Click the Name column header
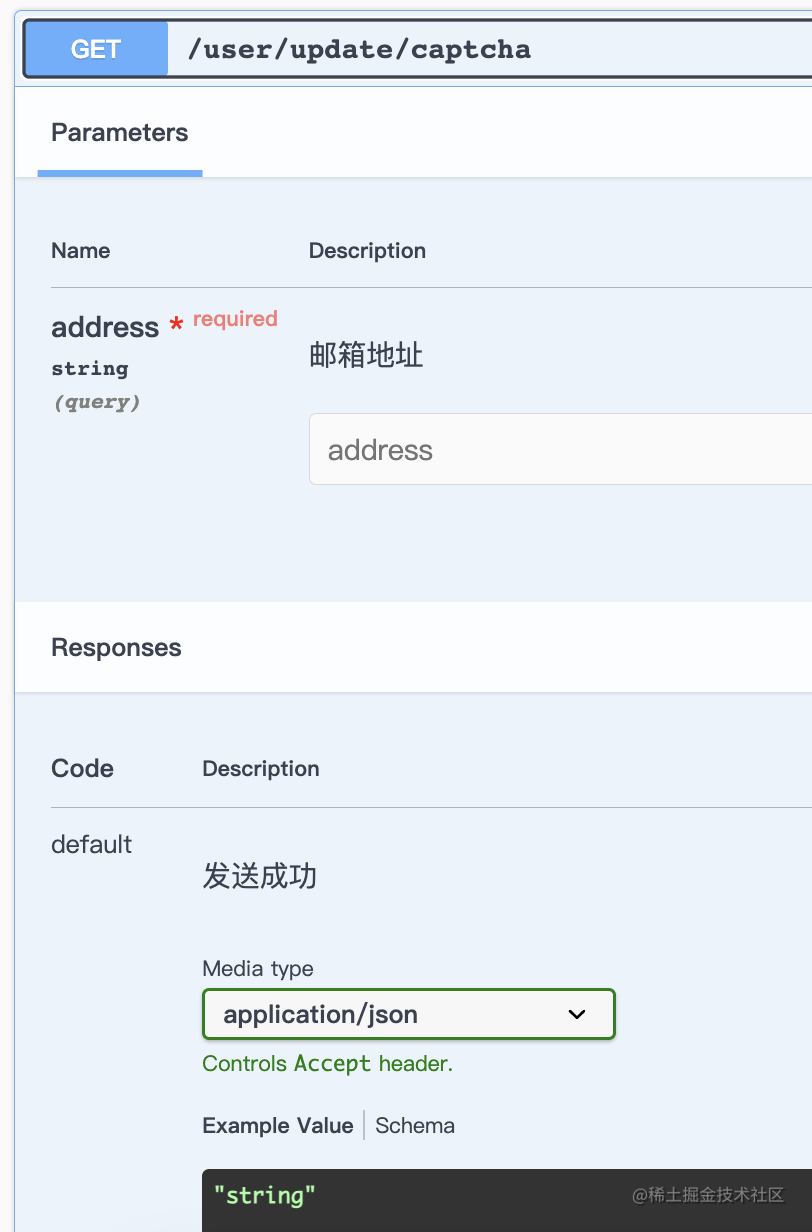This screenshot has height=1232, width=812. pyautogui.click(x=81, y=250)
